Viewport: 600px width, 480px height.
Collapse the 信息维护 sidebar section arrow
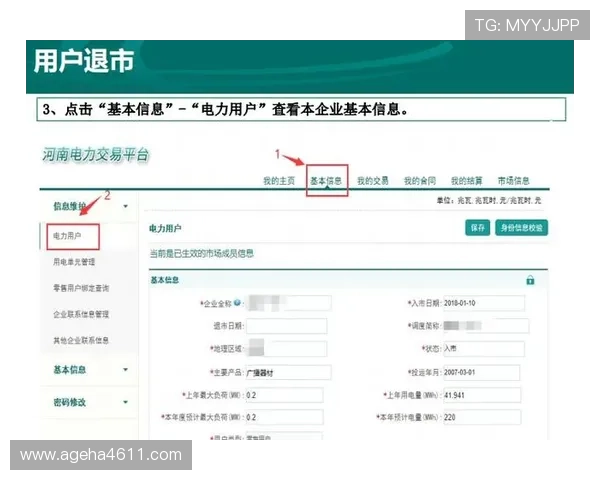coord(126,206)
